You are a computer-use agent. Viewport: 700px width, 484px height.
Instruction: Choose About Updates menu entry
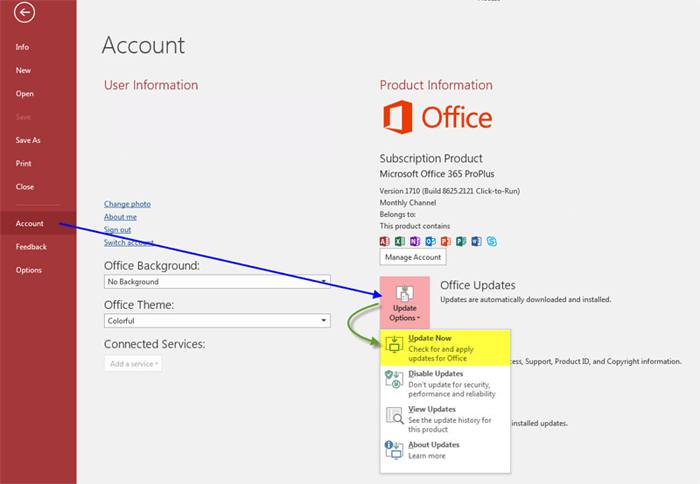[445, 450]
